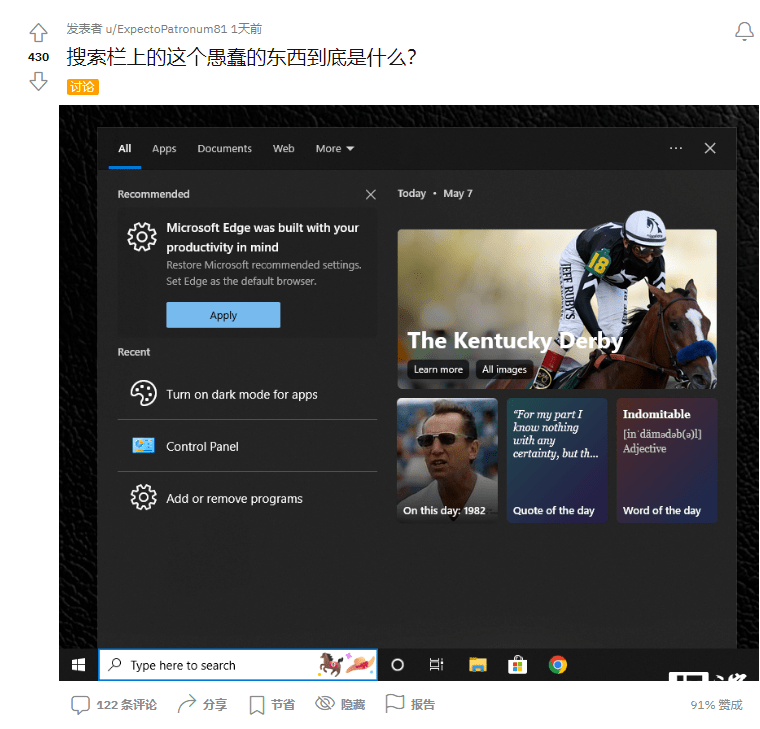Screen dimensions: 760x729
Task: Open Microsoft Store from taskbar
Action: pyautogui.click(x=517, y=665)
